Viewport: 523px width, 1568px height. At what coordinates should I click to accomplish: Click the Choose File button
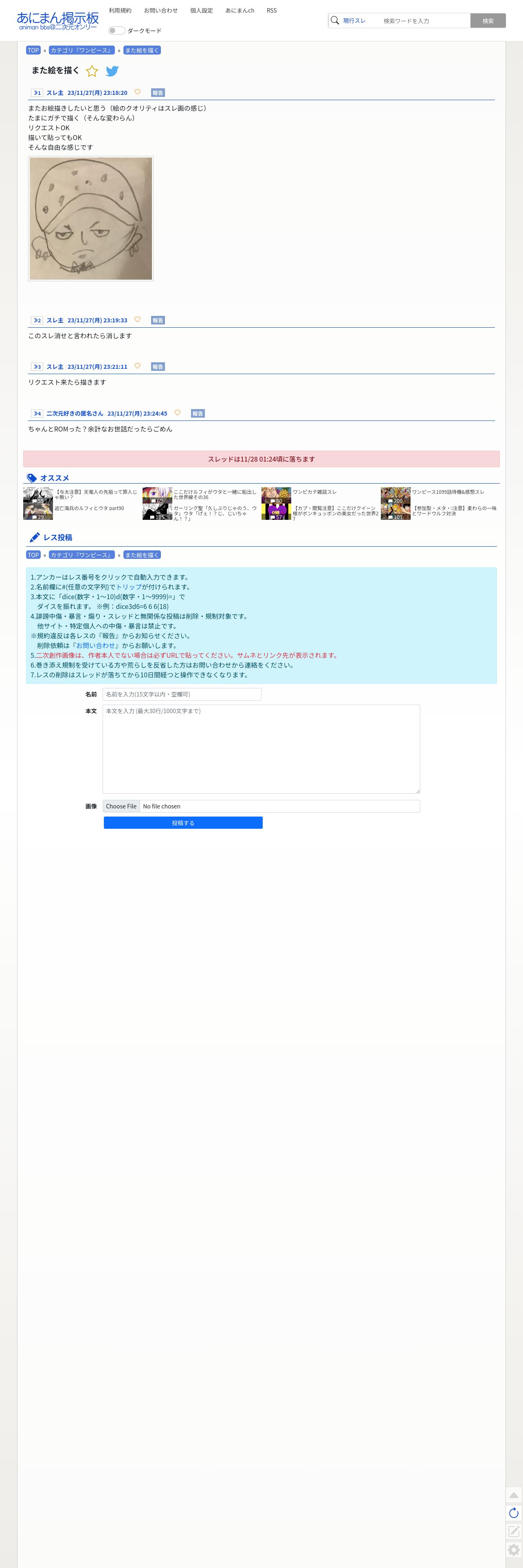[x=121, y=806]
